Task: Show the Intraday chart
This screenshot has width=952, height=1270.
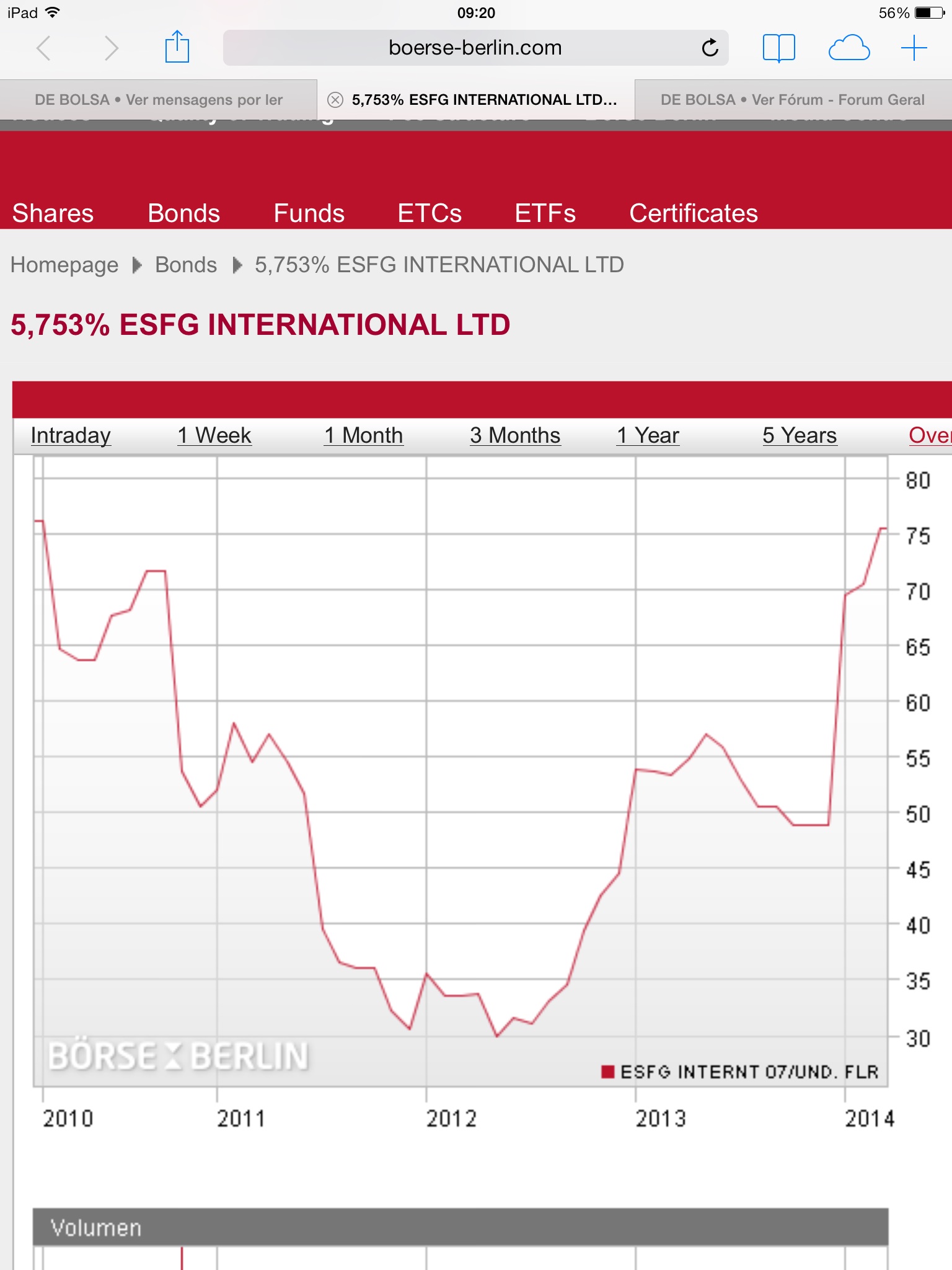Action: coord(71,435)
